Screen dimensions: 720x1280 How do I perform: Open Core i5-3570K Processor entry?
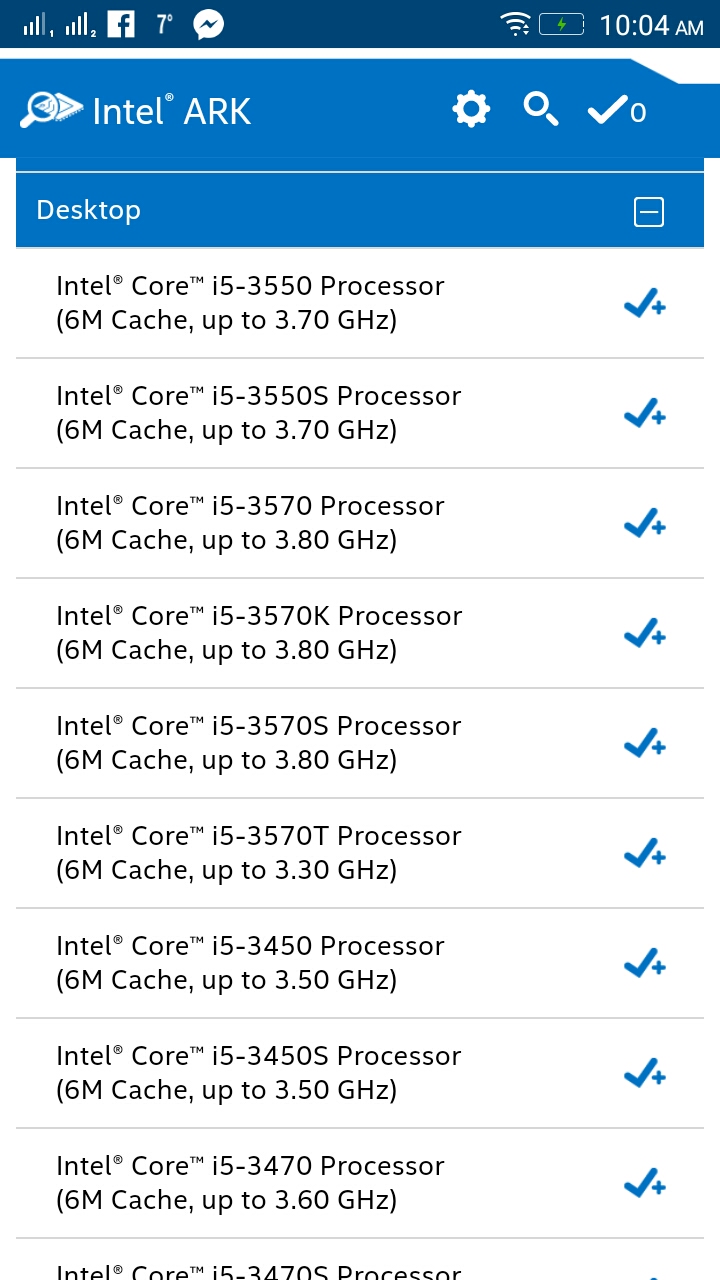click(x=259, y=633)
